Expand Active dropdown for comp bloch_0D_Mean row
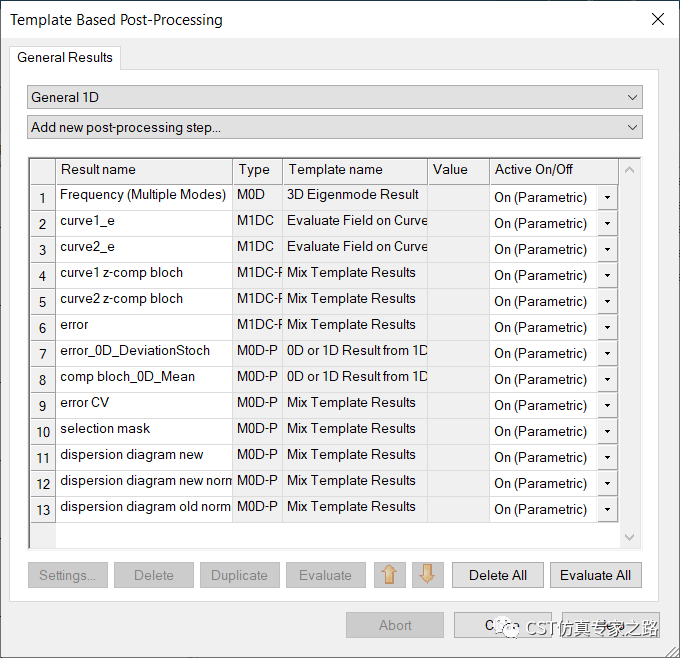 pos(607,380)
